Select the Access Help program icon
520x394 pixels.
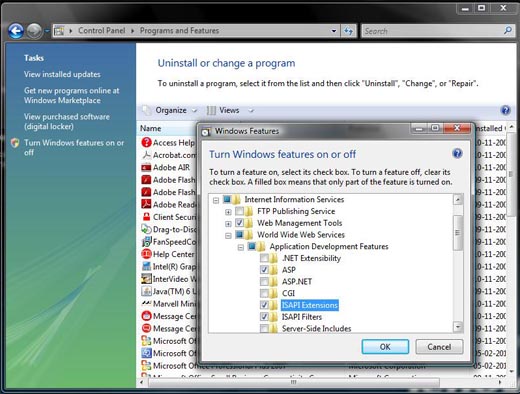click(x=146, y=142)
